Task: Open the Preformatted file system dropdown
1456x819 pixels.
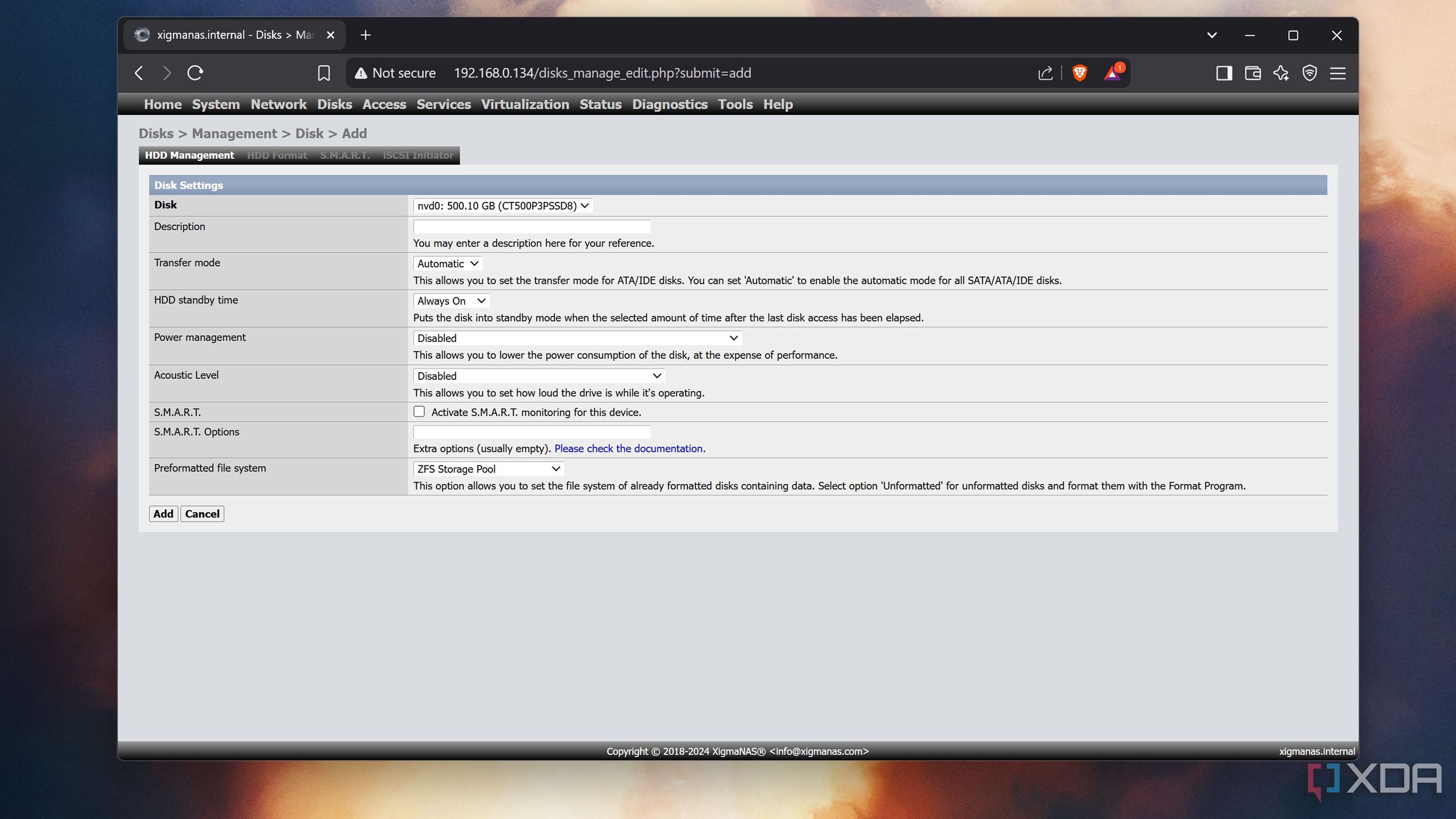Action: [x=488, y=469]
